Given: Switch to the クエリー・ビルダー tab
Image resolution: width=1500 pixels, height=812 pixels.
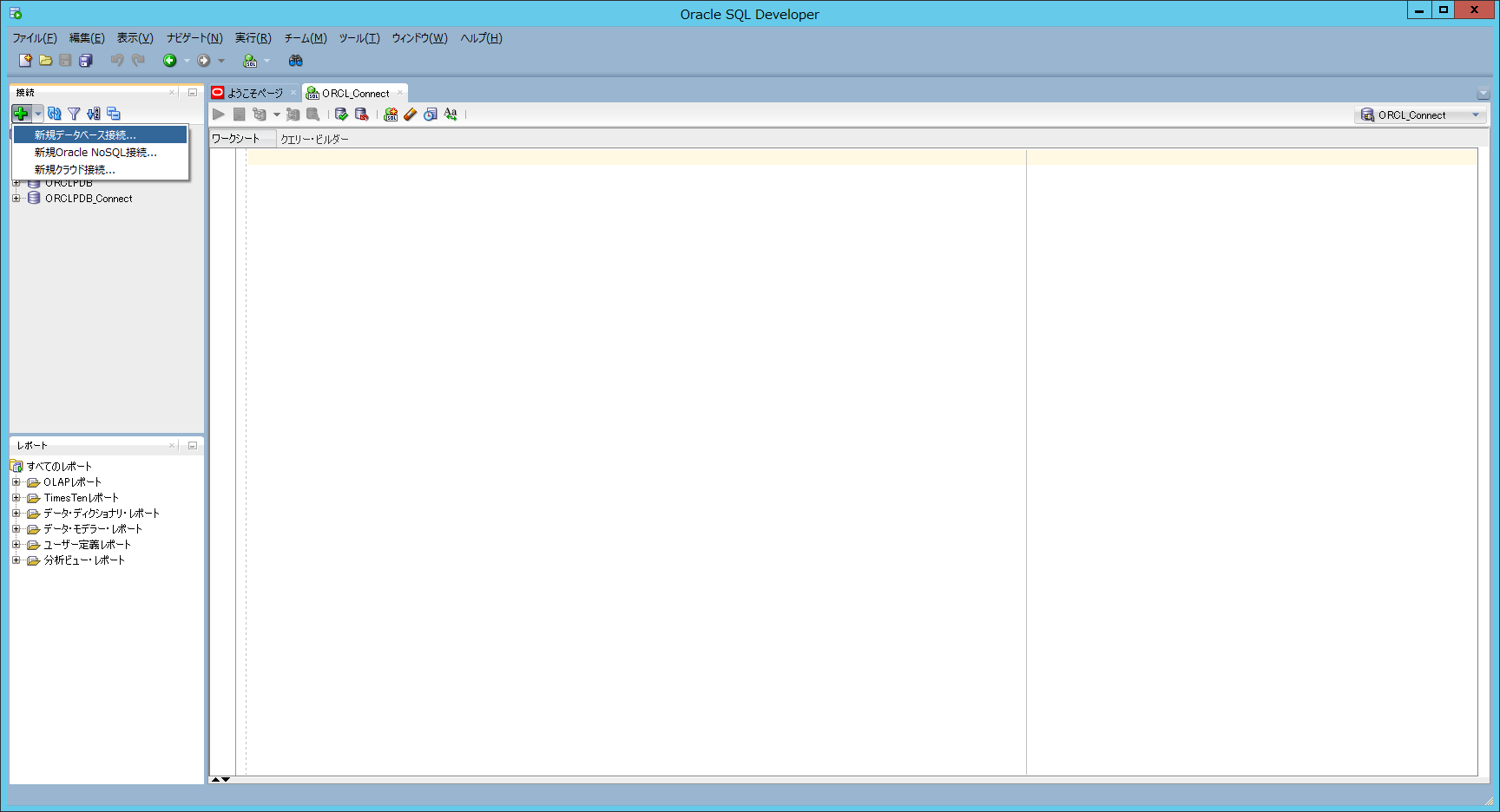Looking at the screenshot, I should pos(314,139).
